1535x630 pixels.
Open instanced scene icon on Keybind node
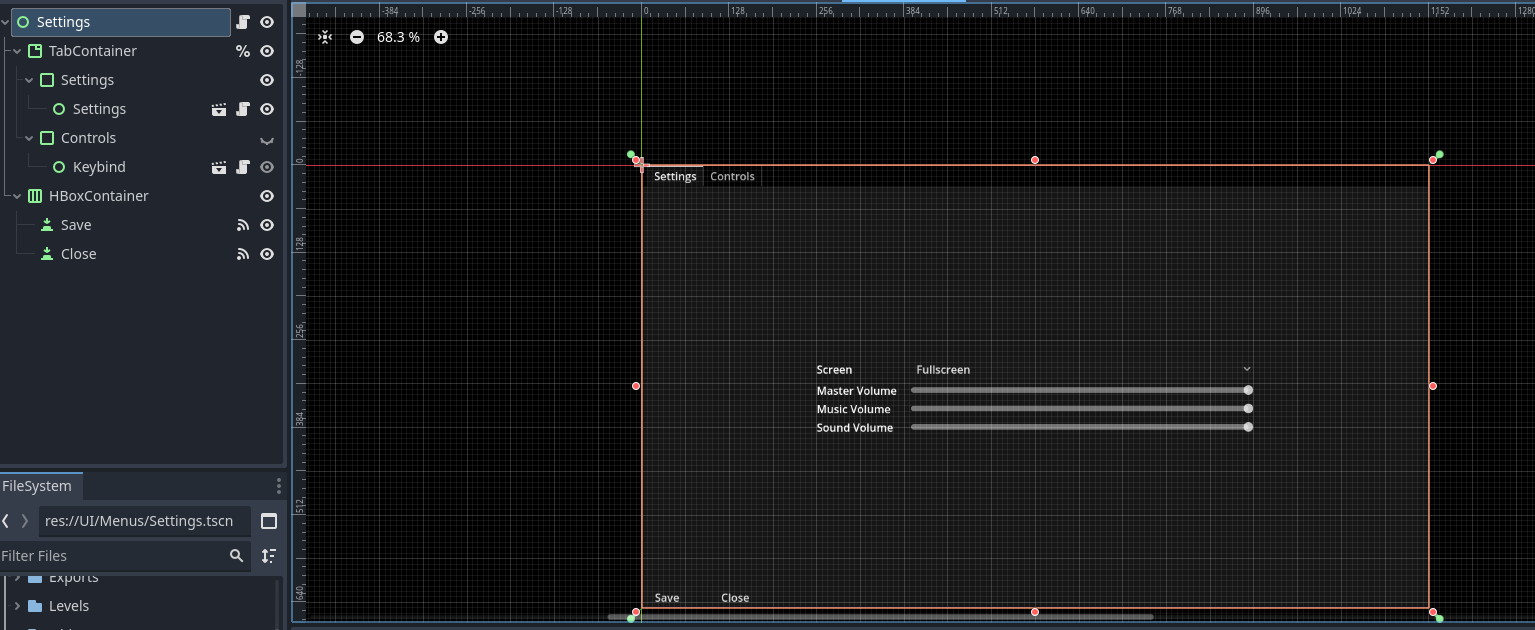pyautogui.click(x=219, y=167)
